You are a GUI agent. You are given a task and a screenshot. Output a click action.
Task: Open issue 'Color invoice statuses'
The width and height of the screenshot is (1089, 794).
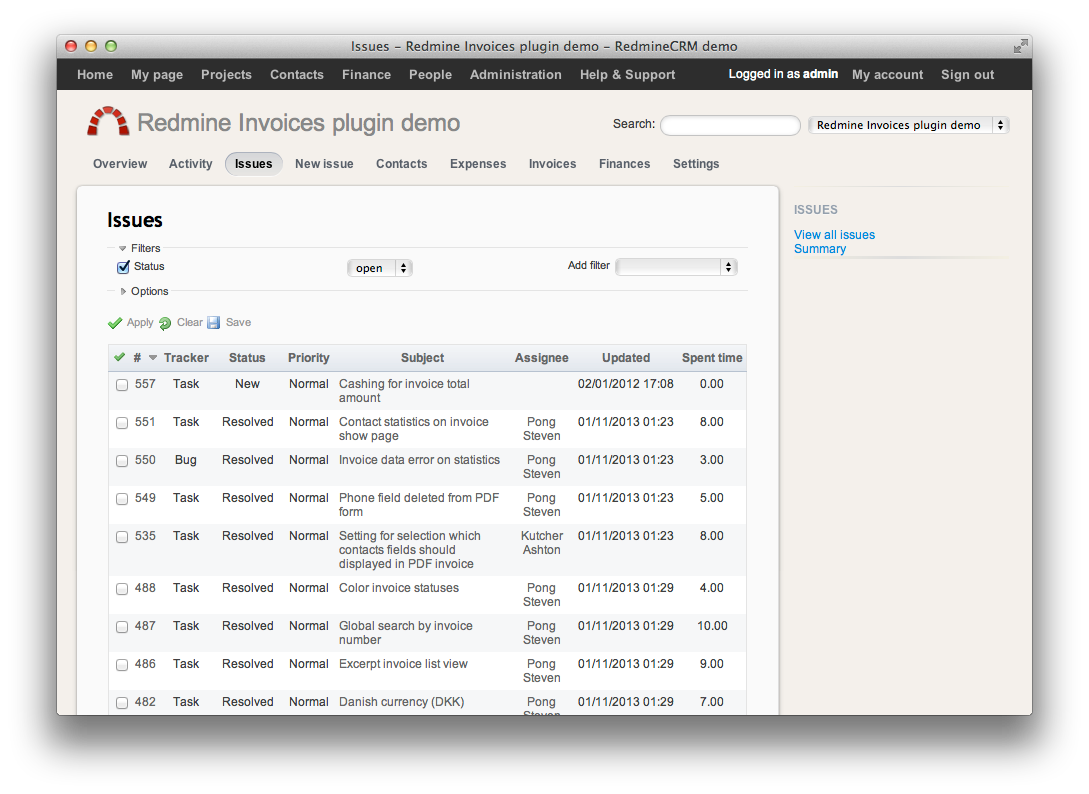point(399,588)
